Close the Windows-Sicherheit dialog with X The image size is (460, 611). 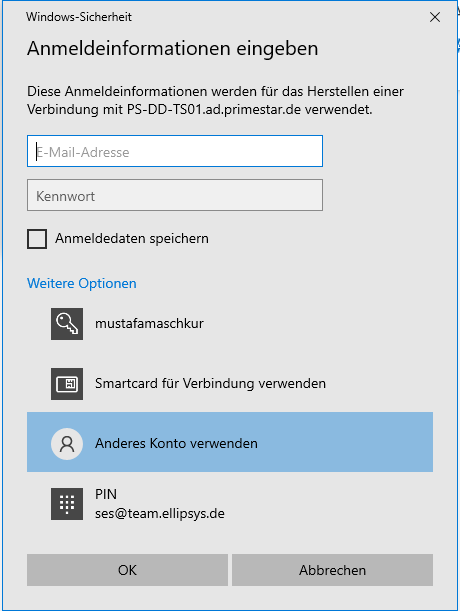point(435,17)
